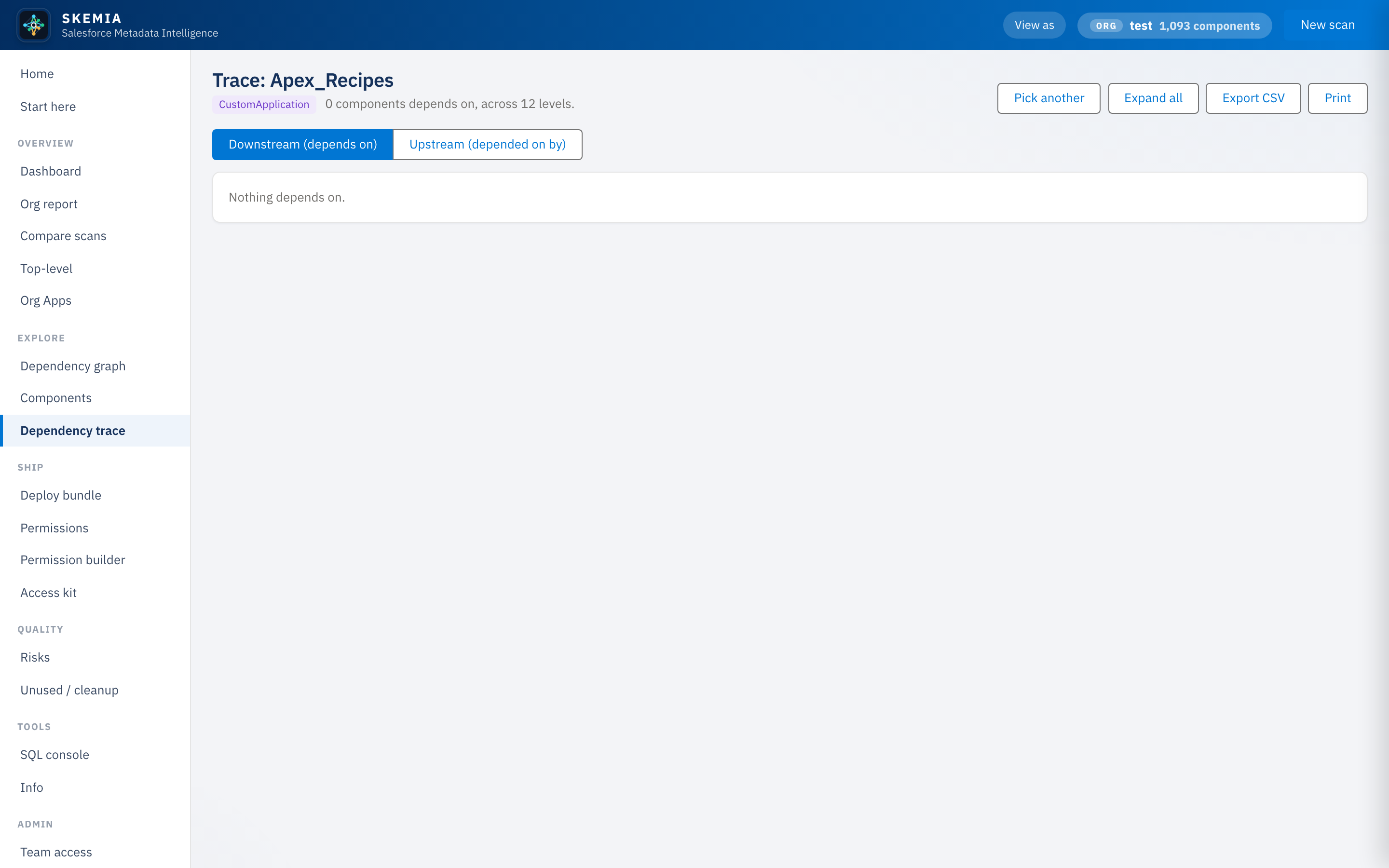This screenshot has height=868, width=1389.
Task: Open Access kit in sidebar
Action: [95, 593]
